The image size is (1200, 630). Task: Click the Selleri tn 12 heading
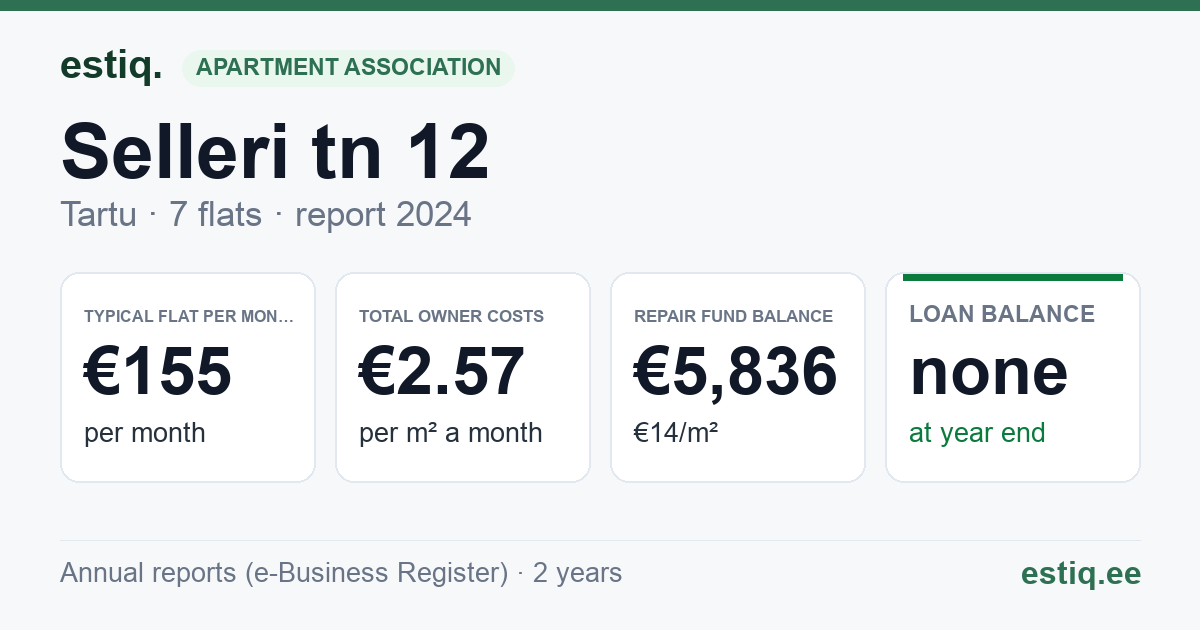click(276, 151)
